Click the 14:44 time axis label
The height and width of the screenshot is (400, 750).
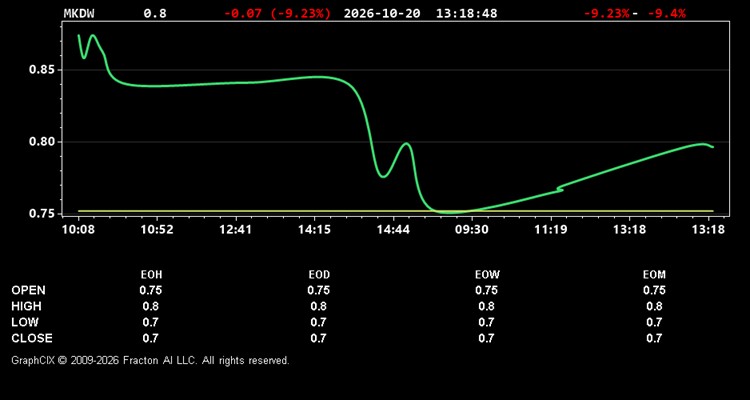point(393,230)
